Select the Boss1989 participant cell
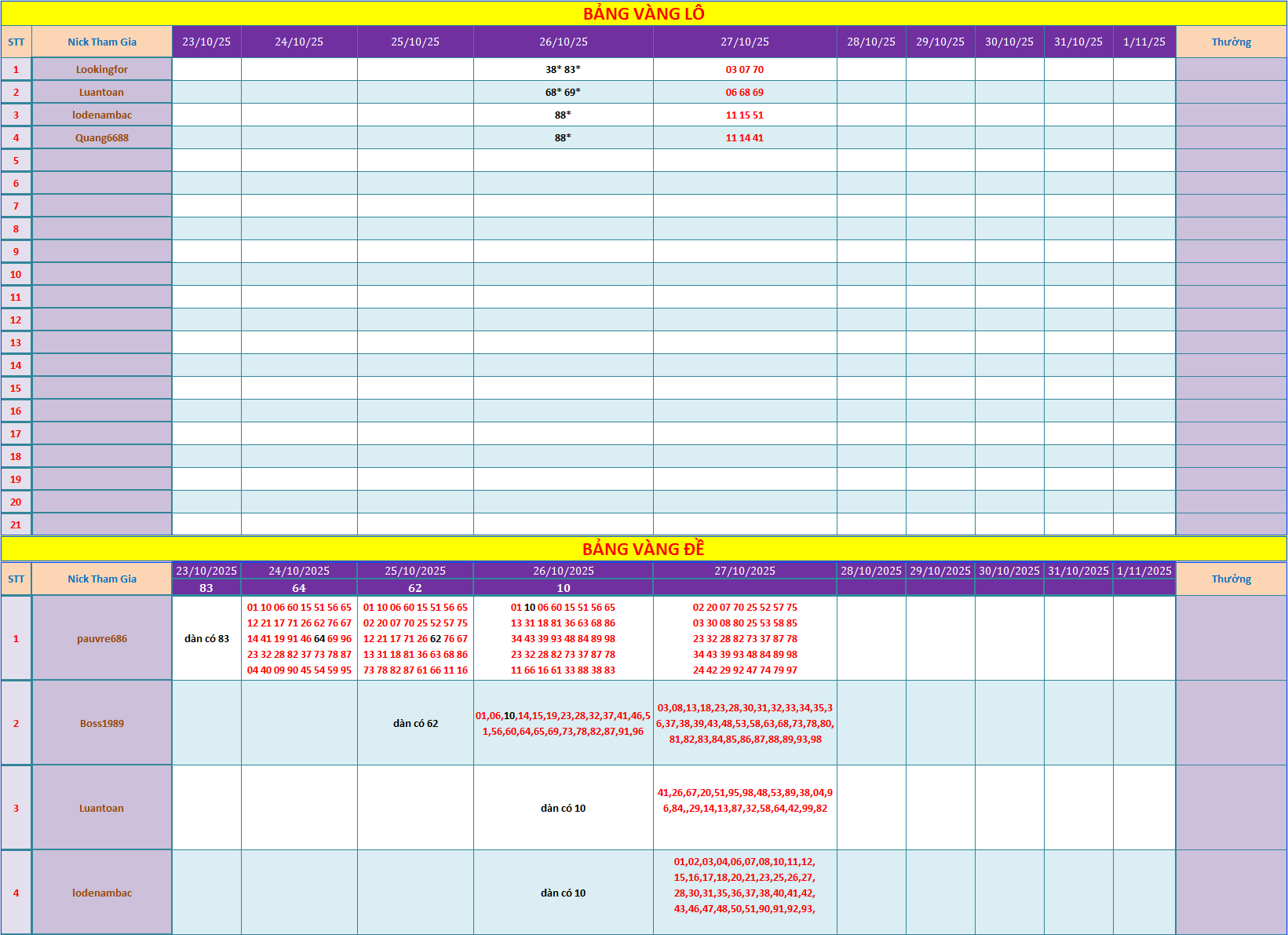The image size is (1288, 935). 102,723
